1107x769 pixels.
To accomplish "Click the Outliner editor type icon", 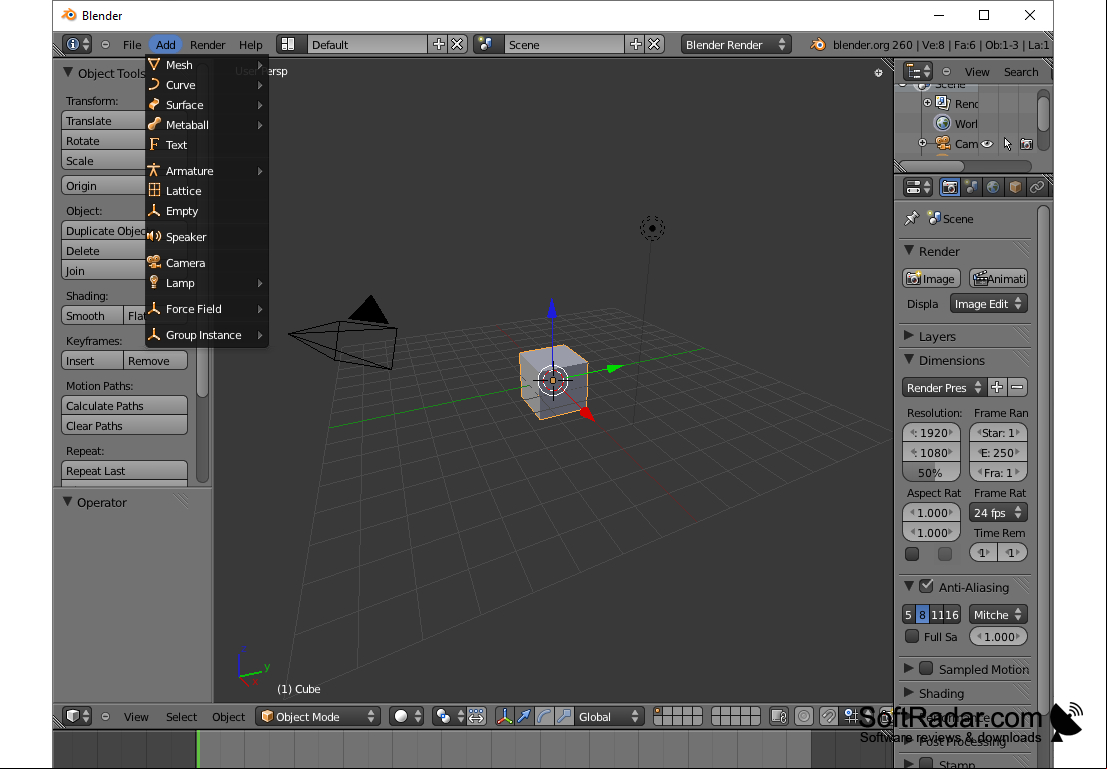I will point(918,71).
